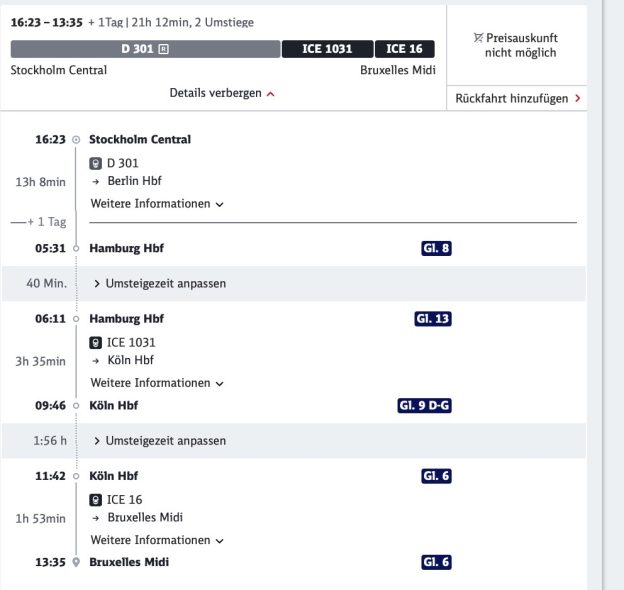Viewport: 624px width, 590px height.
Task: Click the train icon beside ICE 16
Action: (96, 500)
